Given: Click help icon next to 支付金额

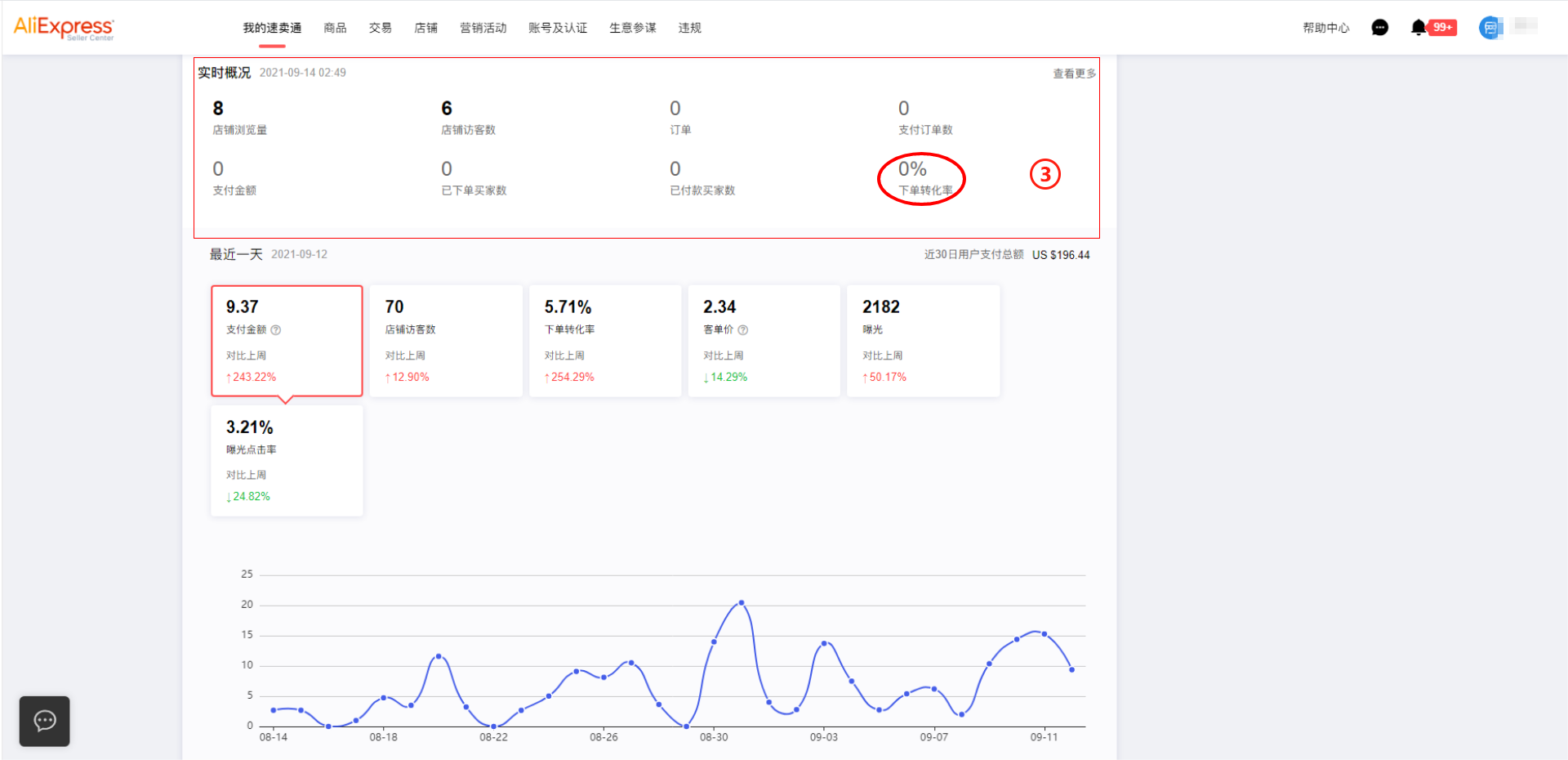Looking at the screenshot, I should click(276, 330).
